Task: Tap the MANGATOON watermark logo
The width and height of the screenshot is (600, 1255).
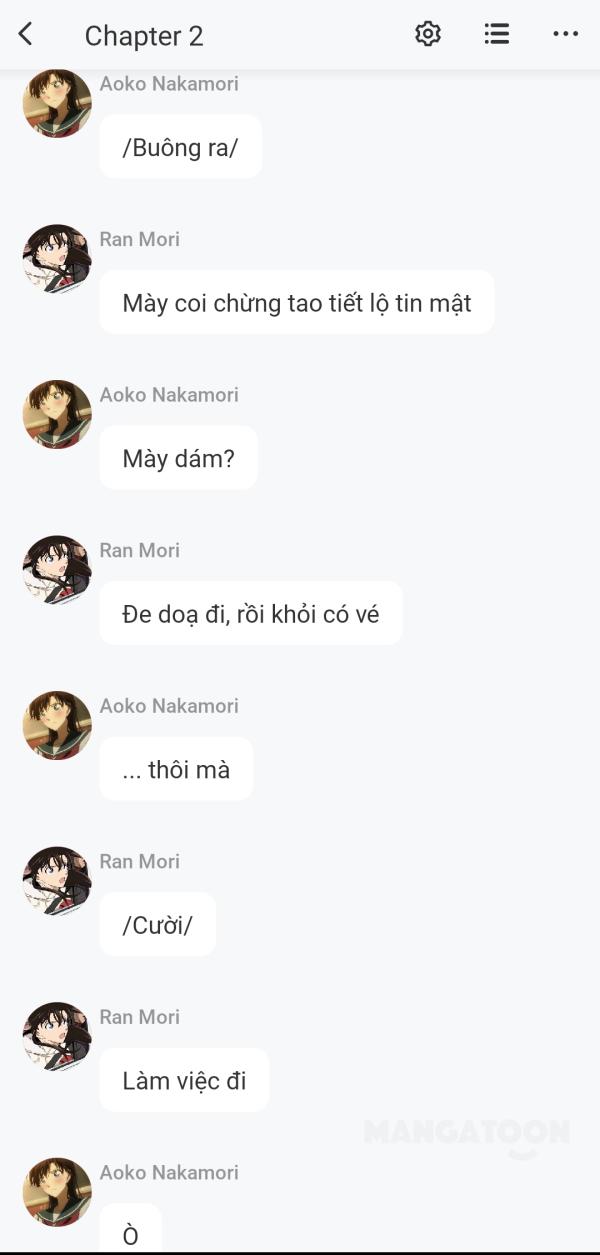Action: (467, 1134)
